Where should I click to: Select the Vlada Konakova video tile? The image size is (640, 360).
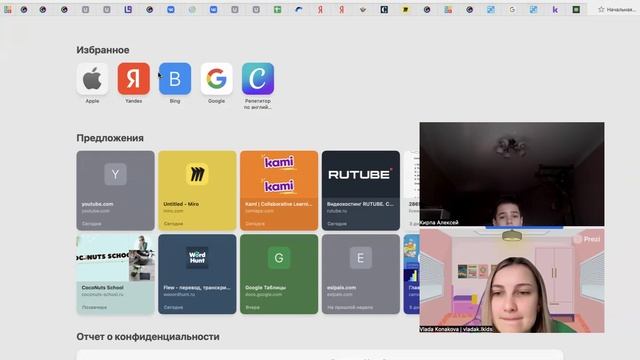pyautogui.click(x=512, y=281)
